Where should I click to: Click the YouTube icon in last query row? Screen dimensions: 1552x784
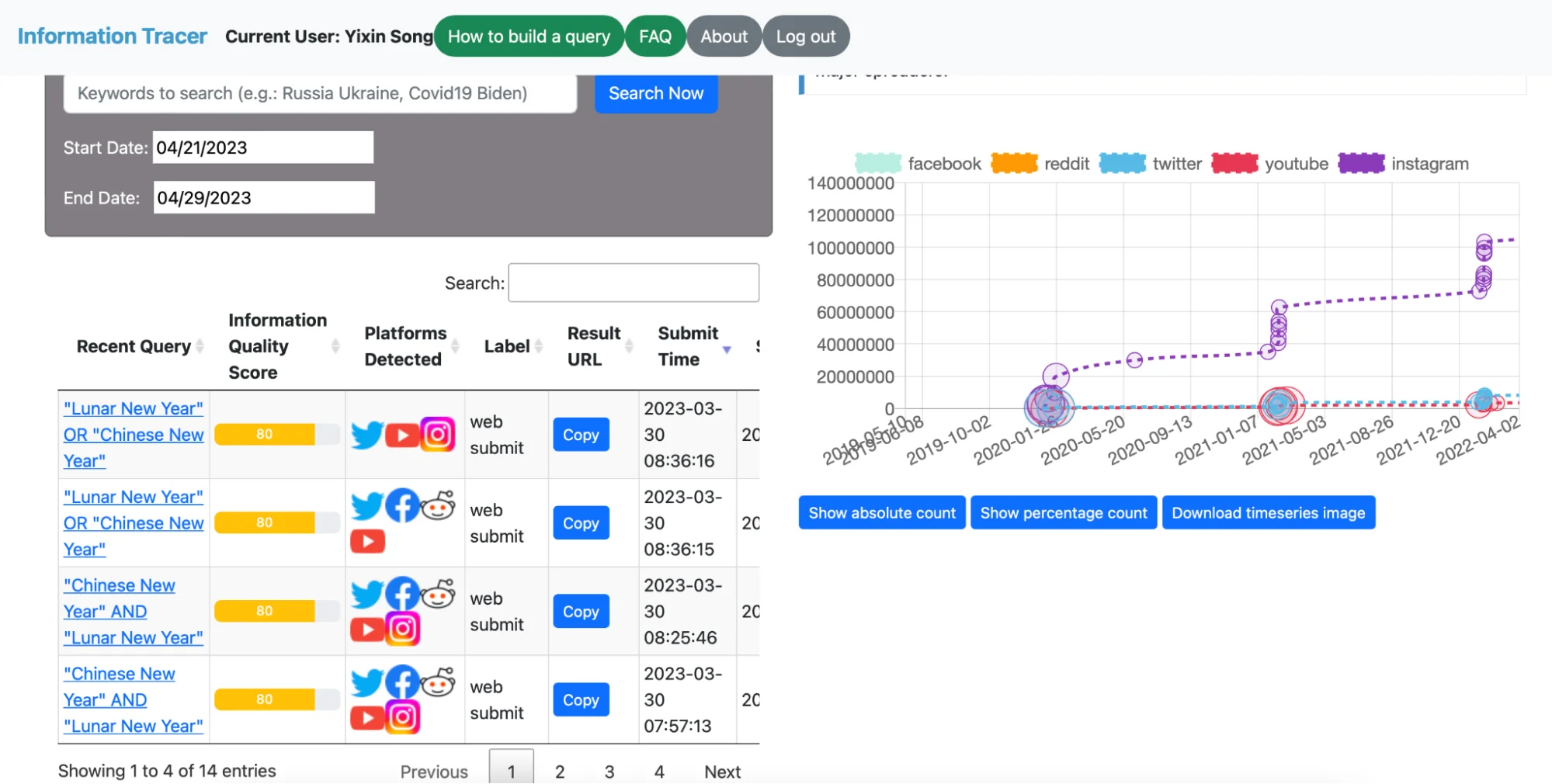click(367, 717)
